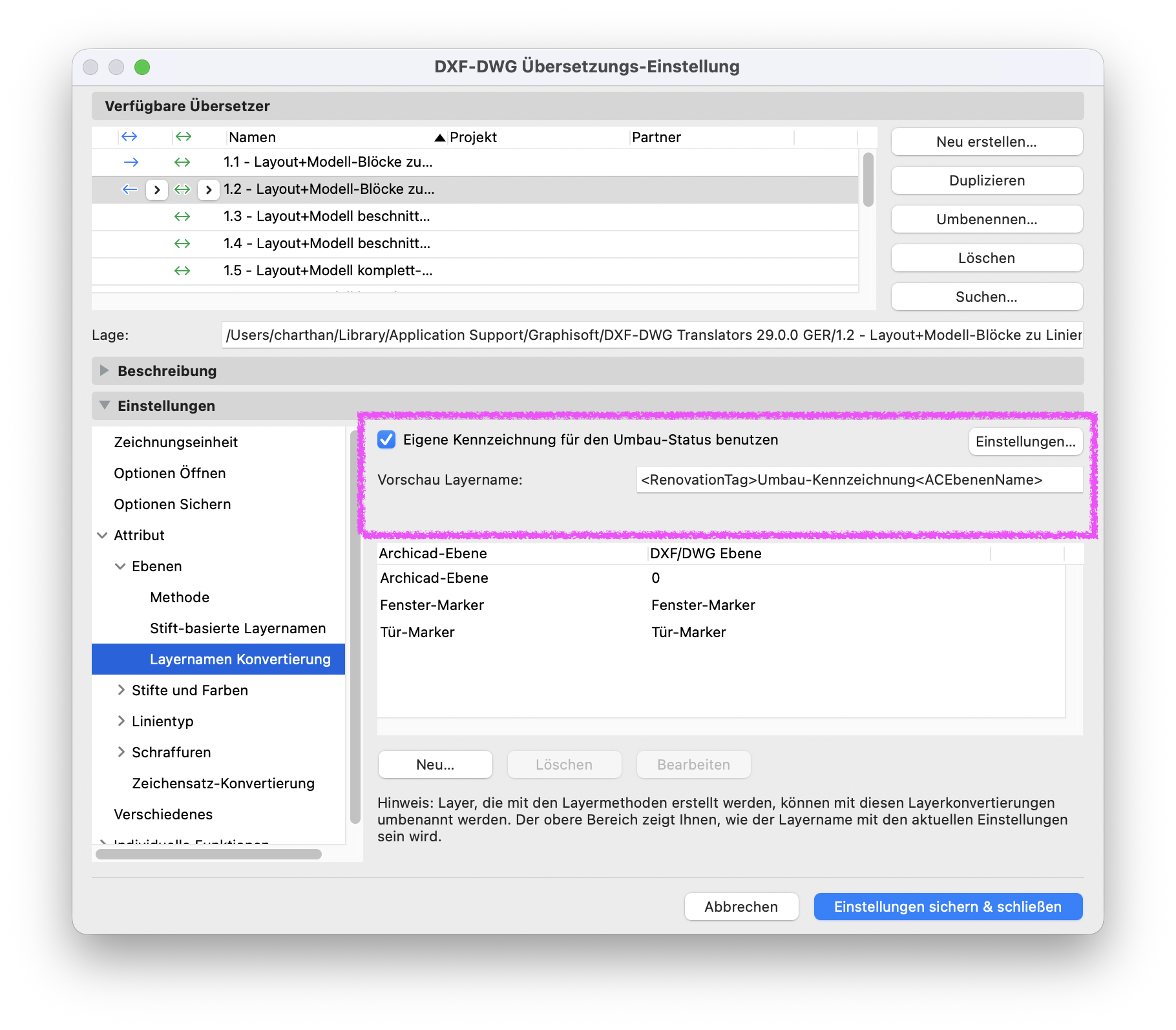Screen dimensions: 1176x1030
Task: Collapse the Einstellungen section
Action: [x=104, y=405]
